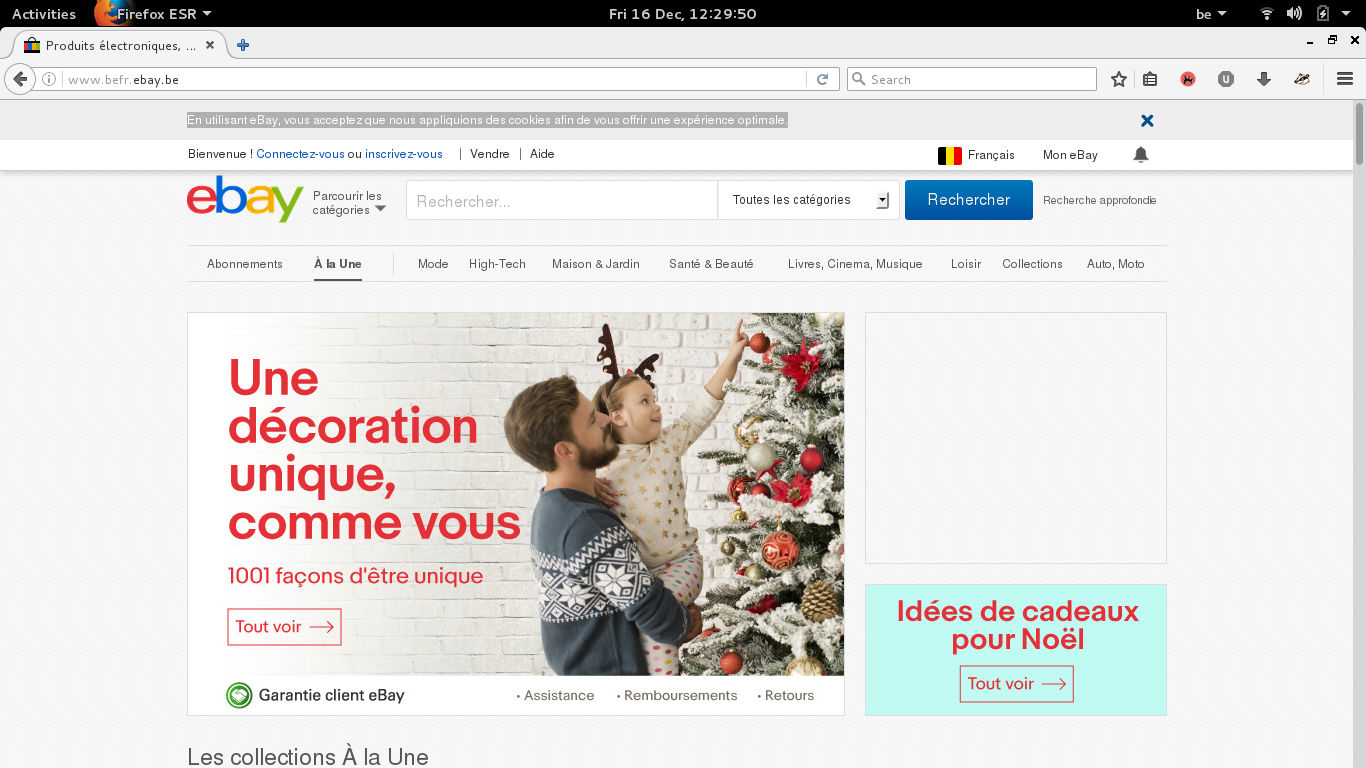Dismiss the cookie notice with the X
The width and height of the screenshot is (1366, 768).
click(1146, 119)
